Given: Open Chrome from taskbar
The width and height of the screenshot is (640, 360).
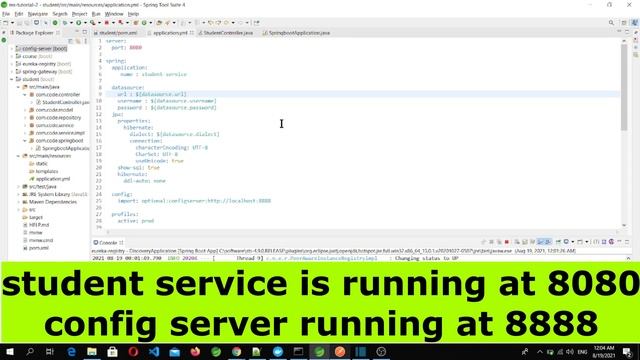Looking at the screenshot, I should (x=236, y=352).
